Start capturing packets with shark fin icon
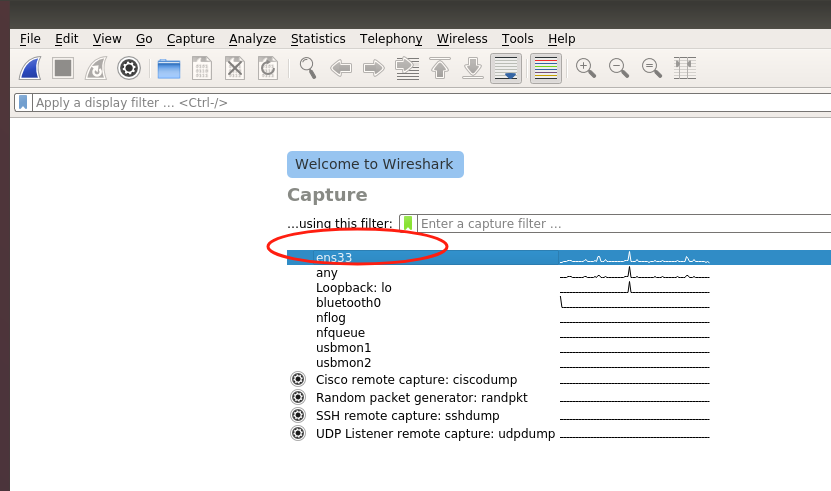 tap(30, 68)
